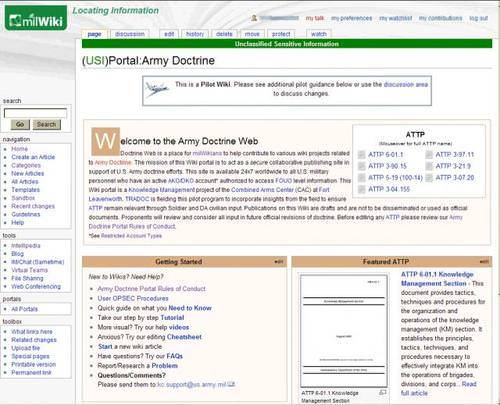Open my talk link
Image resolution: width=500 pixels, height=405 pixels.
coord(315,18)
